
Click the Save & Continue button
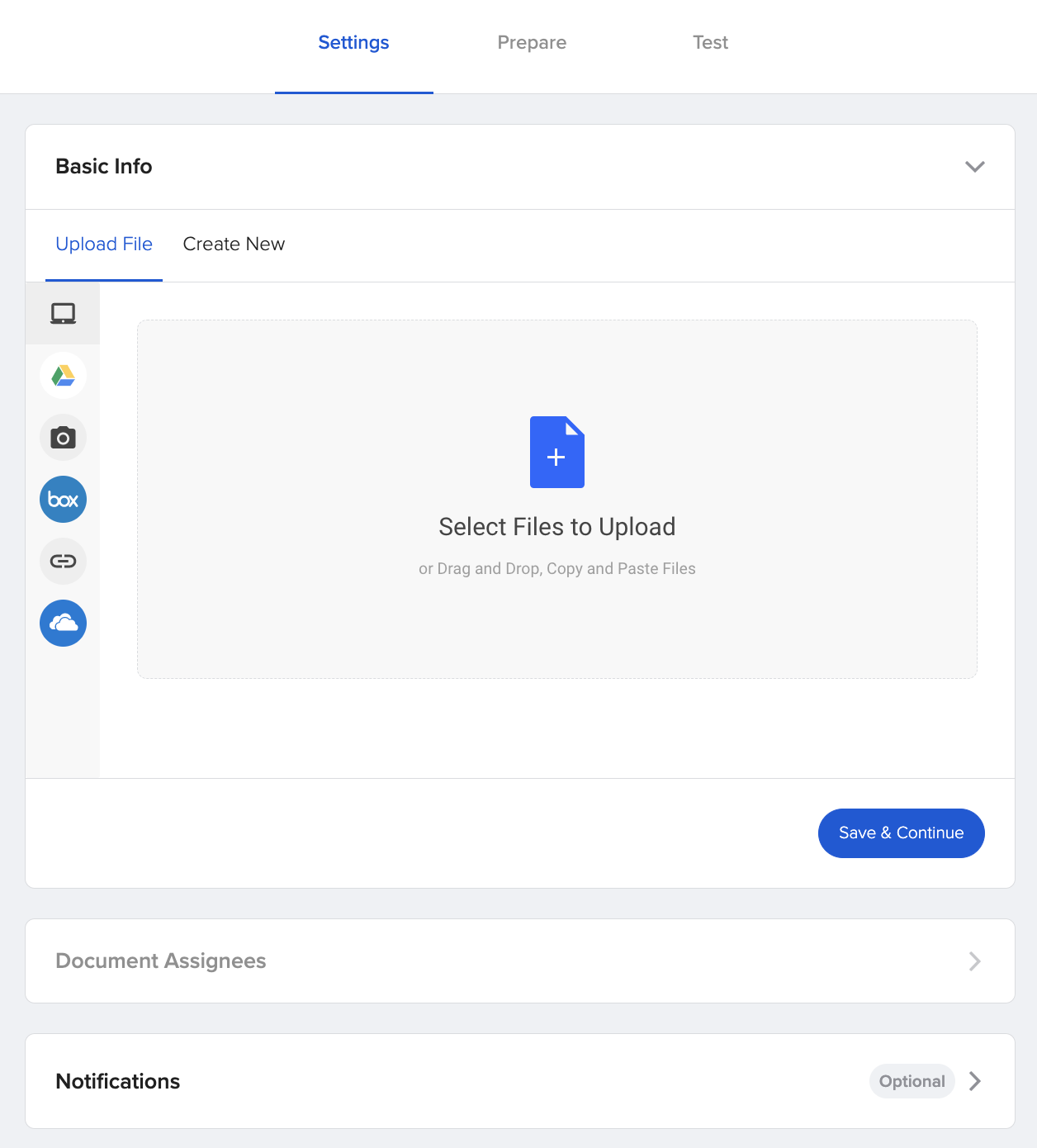[x=901, y=833]
